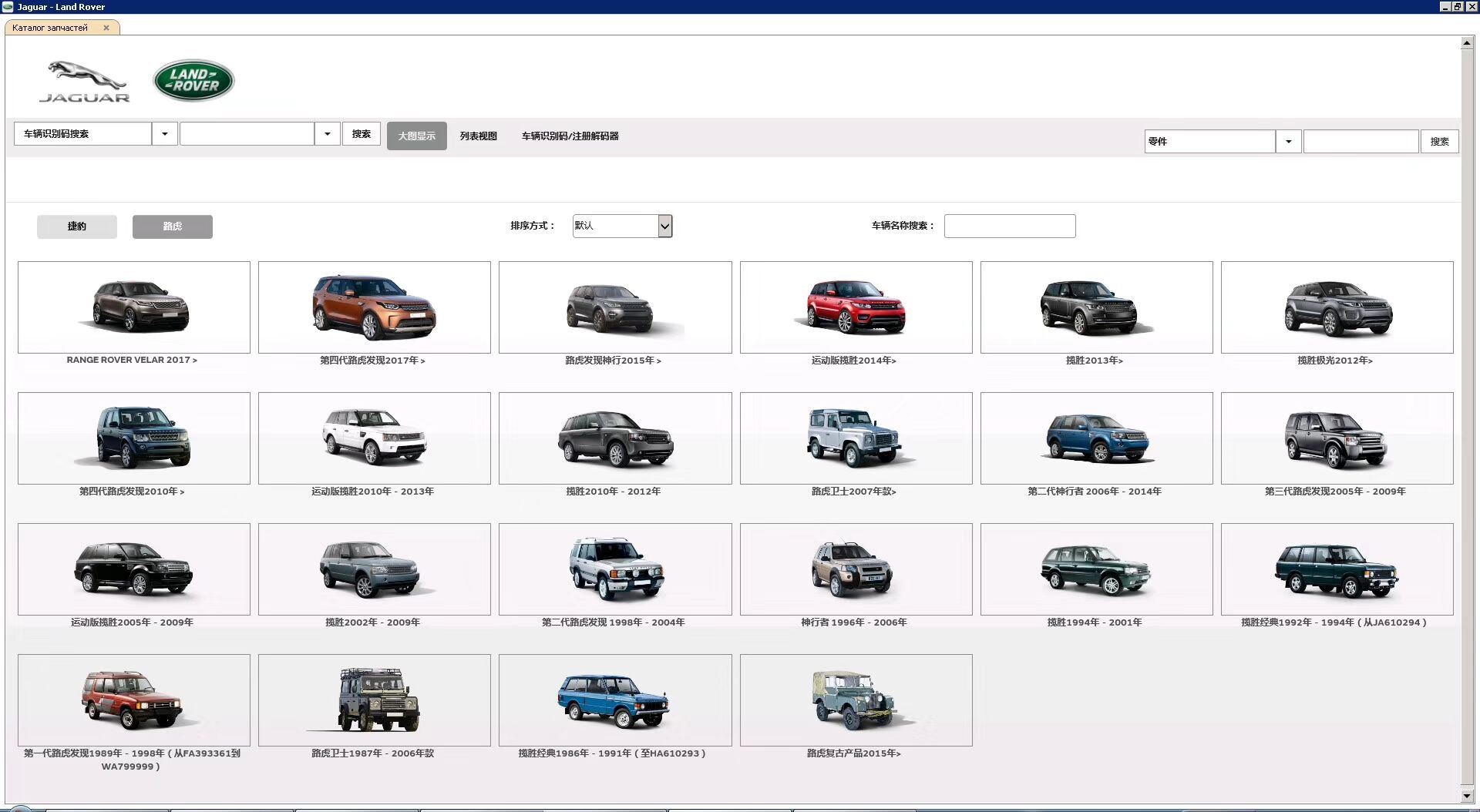Choose the 路虎卫士2007年款 Defender image

tap(856, 438)
